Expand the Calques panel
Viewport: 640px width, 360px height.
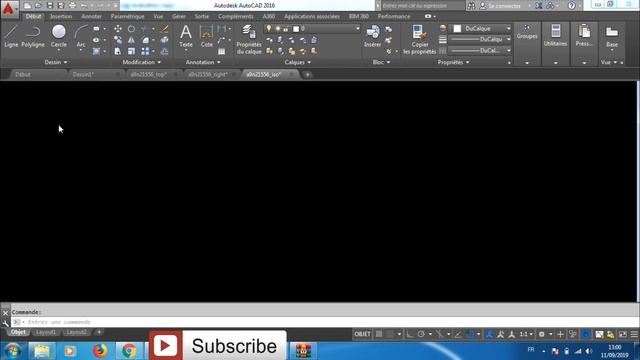[x=298, y=62]
